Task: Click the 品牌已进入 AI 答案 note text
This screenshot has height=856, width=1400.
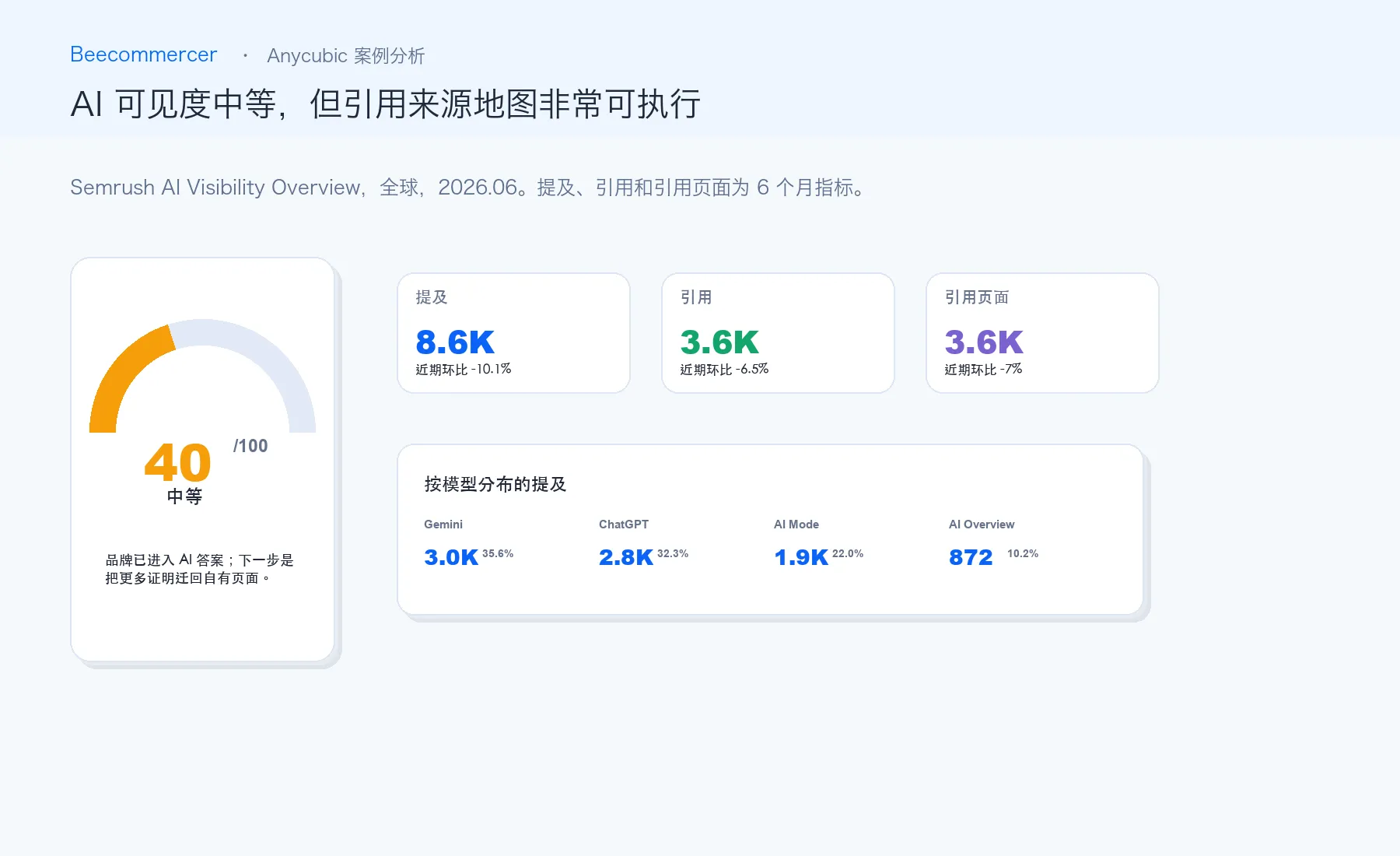Action: pyautogui.click(x=200, y=569)
